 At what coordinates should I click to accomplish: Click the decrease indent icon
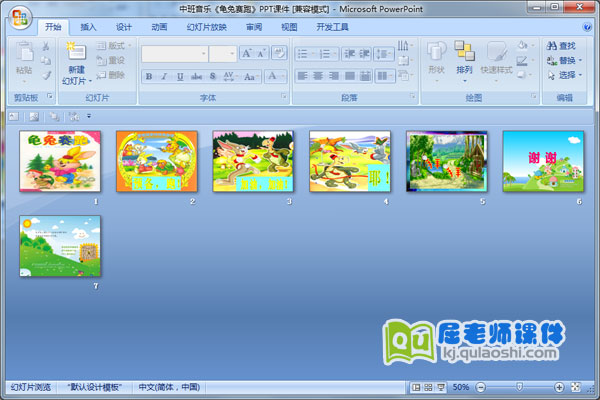pyautogui.click(x=349, y=54)
